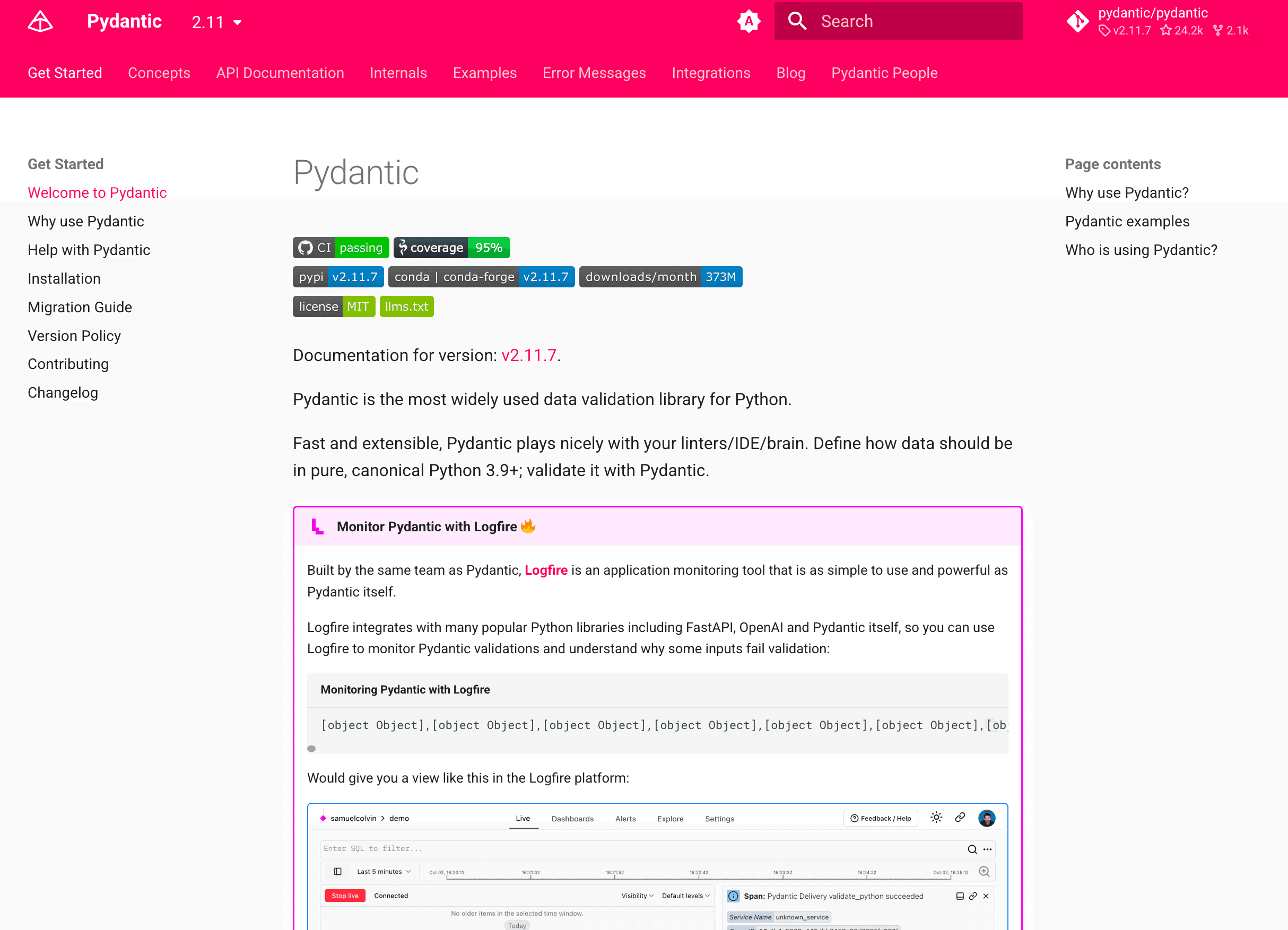Open the 2.11 version selector dropdown
Viewport: 1288px width, 930px height.
[x=216, y=22]
